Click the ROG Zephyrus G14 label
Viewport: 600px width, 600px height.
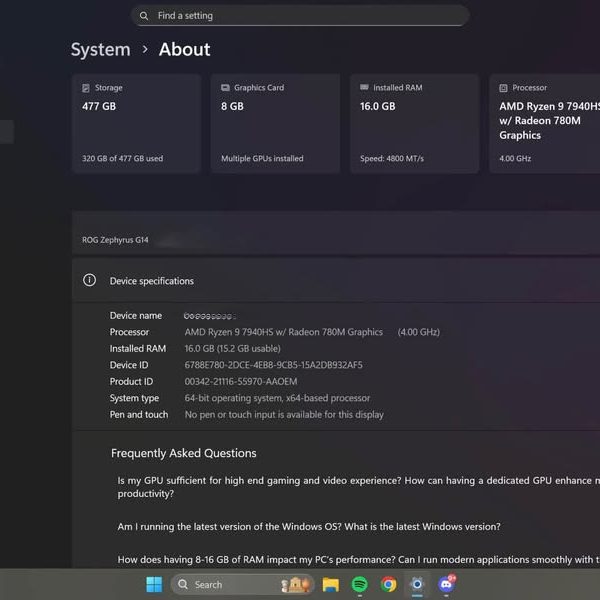(x=115, y=240)
